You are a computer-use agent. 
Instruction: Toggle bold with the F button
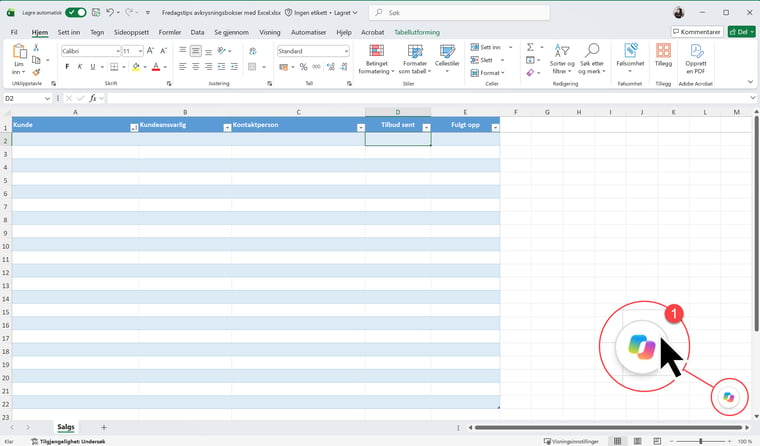[x=67, y=66]
